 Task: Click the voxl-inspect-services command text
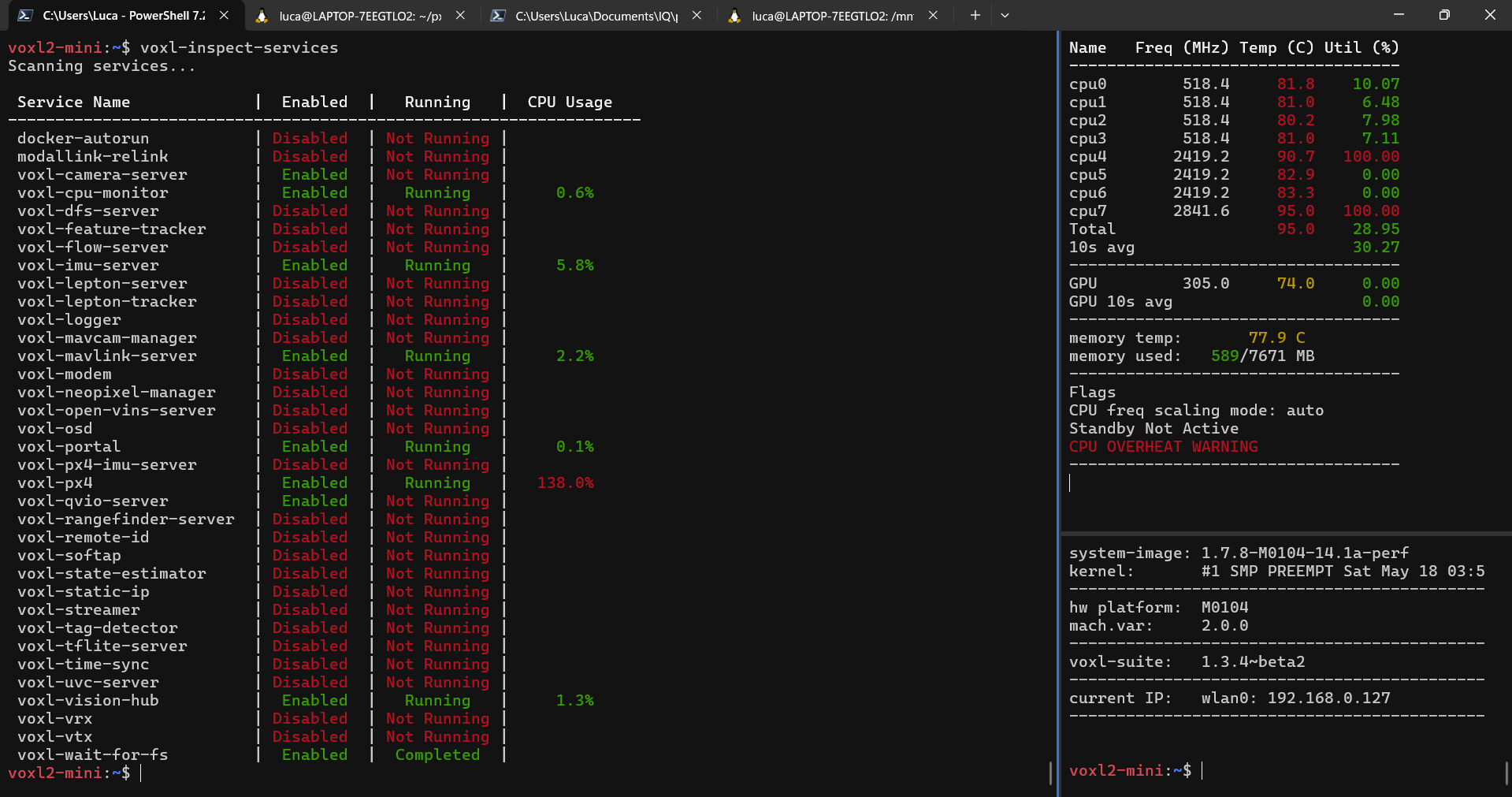click(239, 48)
